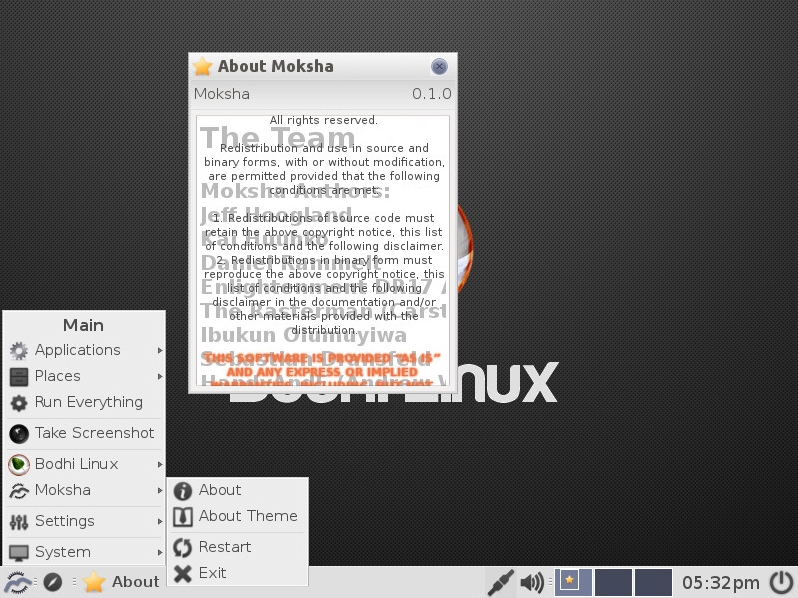Image resolution: width=798 pixels, height=598 pixels.
Task: Launch Run Everything from Main menu
Action: coord(84,402)
